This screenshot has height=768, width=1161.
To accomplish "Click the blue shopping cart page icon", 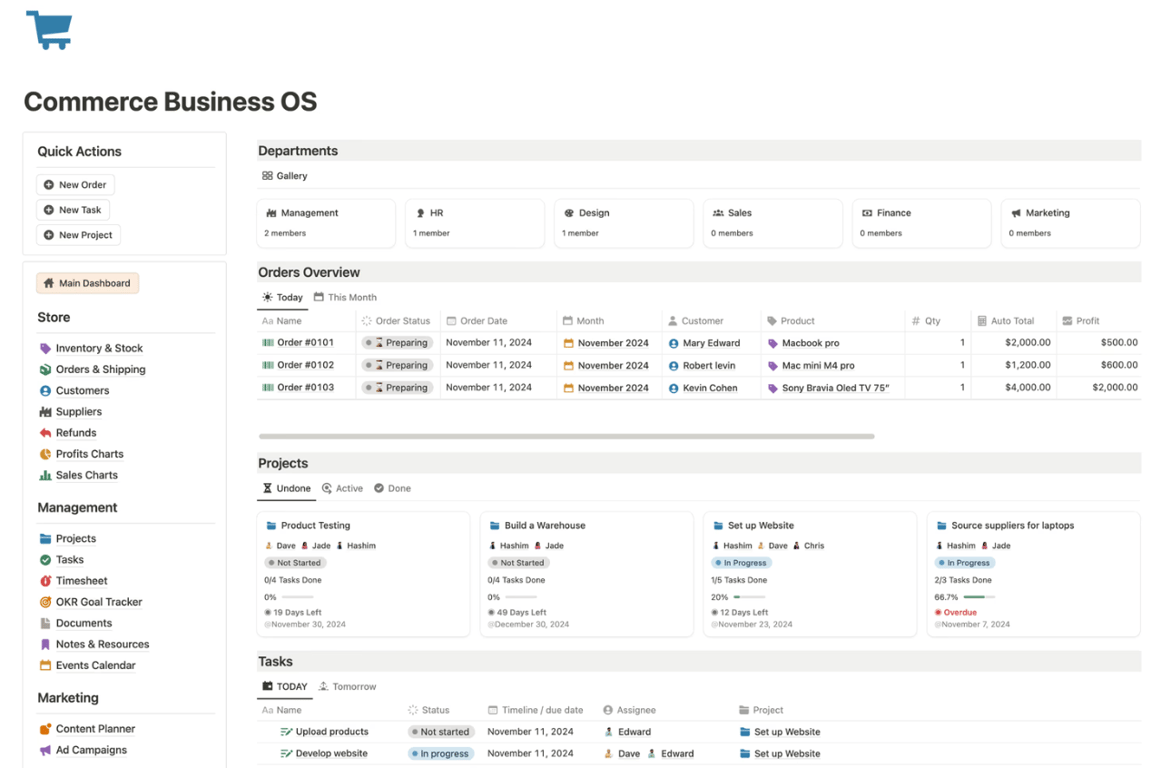I will tap(49, 30).
